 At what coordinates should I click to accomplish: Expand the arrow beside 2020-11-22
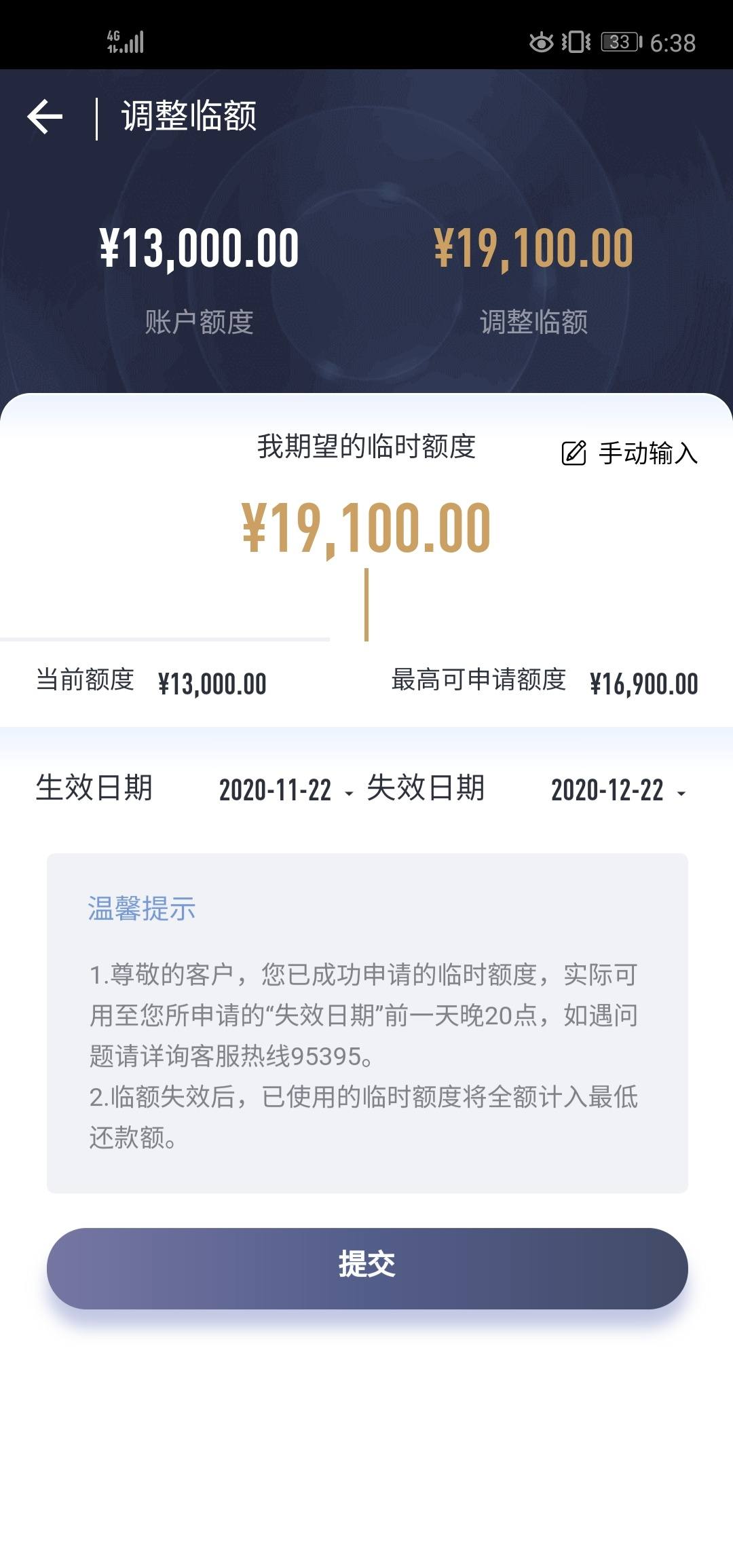(349, 793)
